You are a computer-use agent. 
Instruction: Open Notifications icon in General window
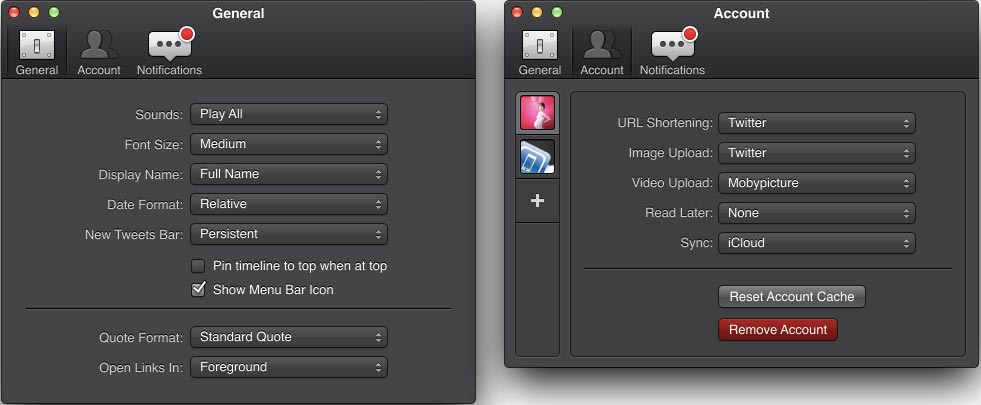170,44
